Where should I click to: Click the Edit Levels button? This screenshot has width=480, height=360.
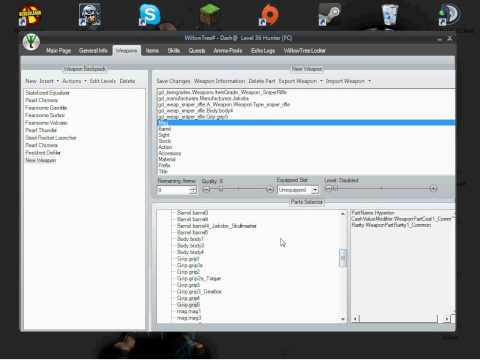click(103, 81)
